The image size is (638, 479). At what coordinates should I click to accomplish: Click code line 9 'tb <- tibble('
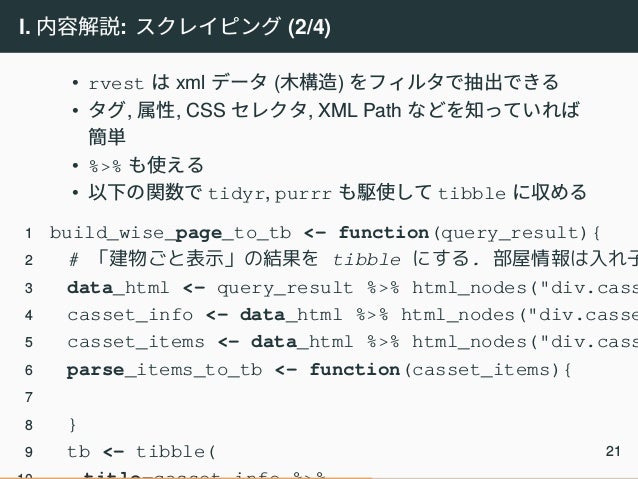(141, 451)
